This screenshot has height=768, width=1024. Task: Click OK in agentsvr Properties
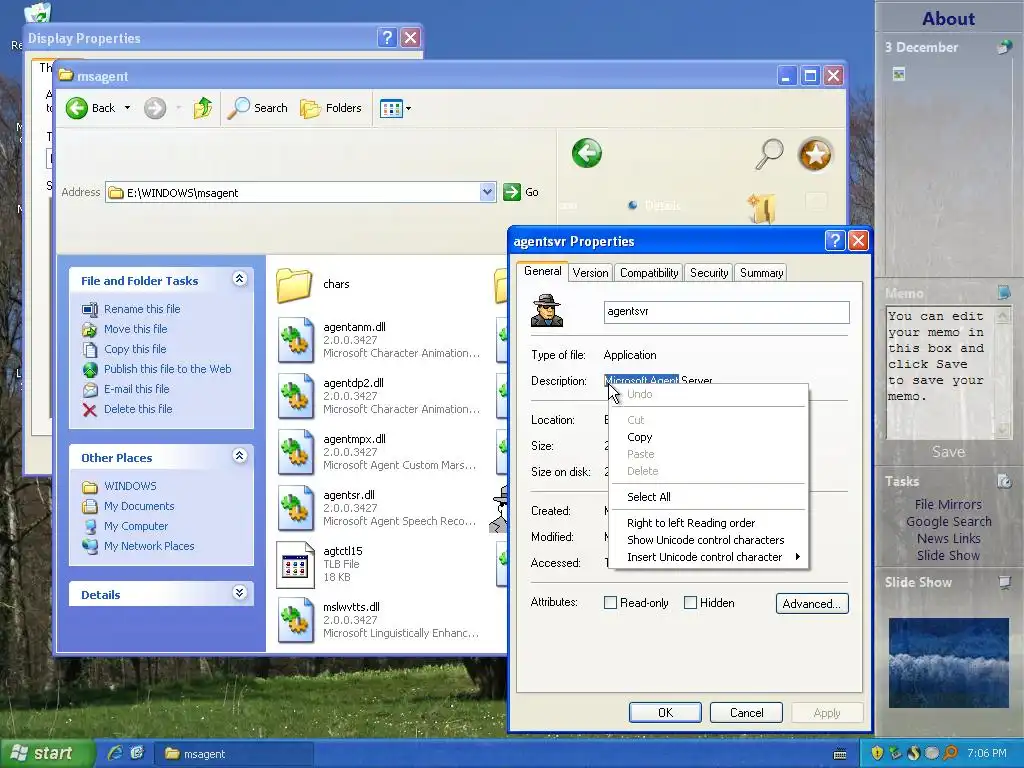tap(665, 712)
